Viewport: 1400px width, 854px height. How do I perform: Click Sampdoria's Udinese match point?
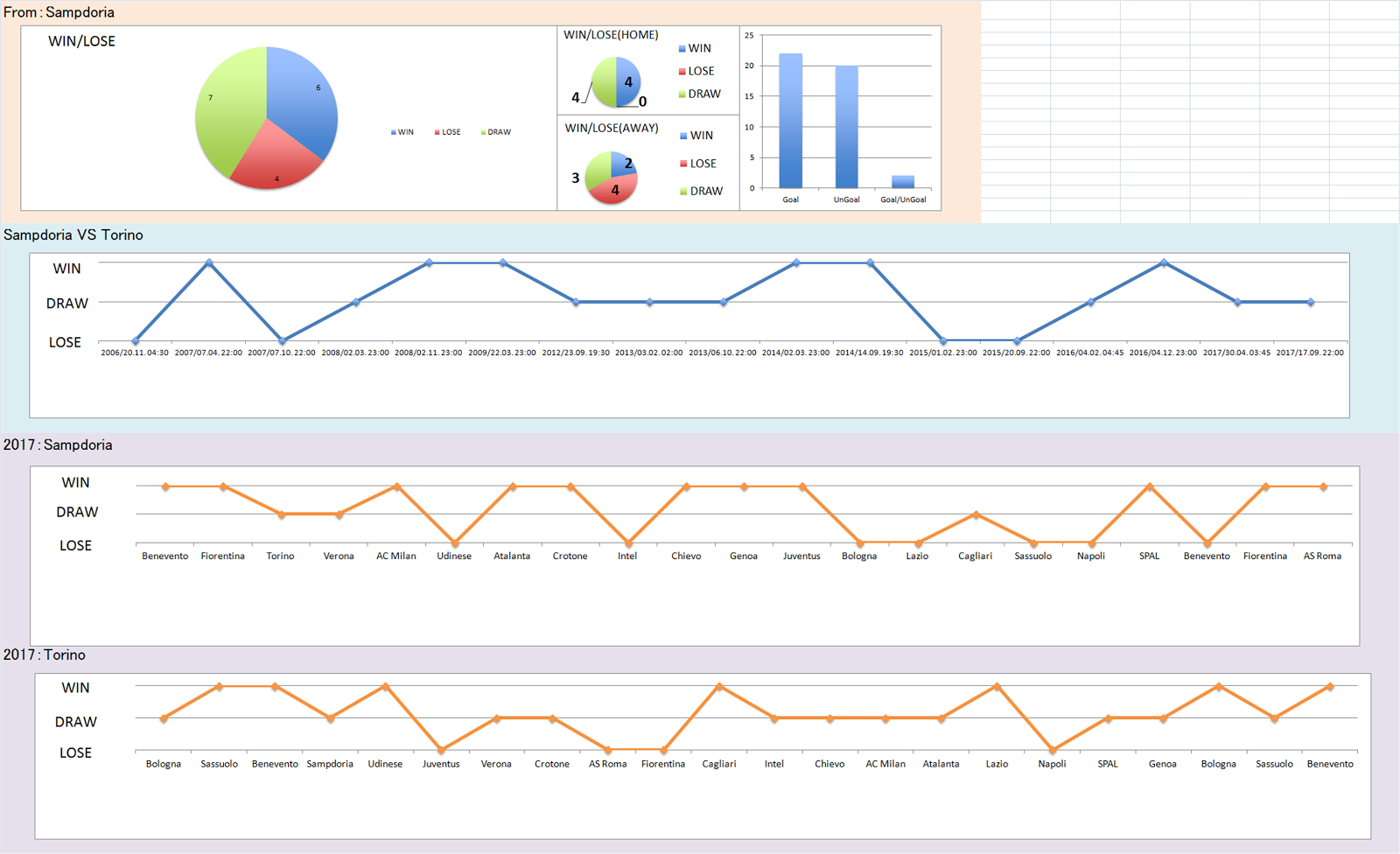454,542
